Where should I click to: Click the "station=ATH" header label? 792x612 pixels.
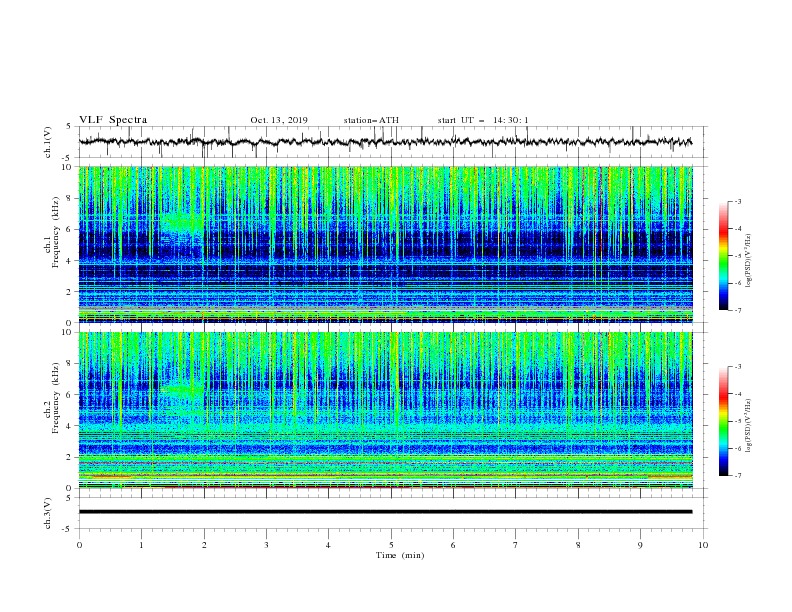tap(371, 121)
